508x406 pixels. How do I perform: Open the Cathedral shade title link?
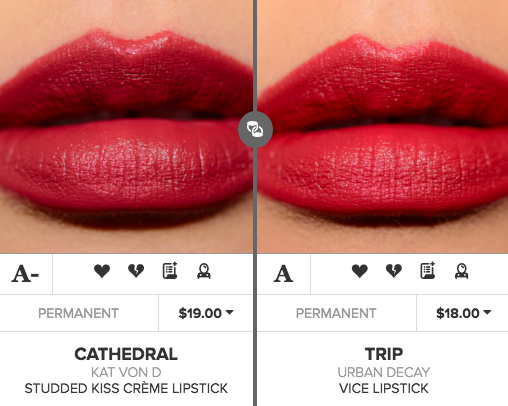point(126,354)
